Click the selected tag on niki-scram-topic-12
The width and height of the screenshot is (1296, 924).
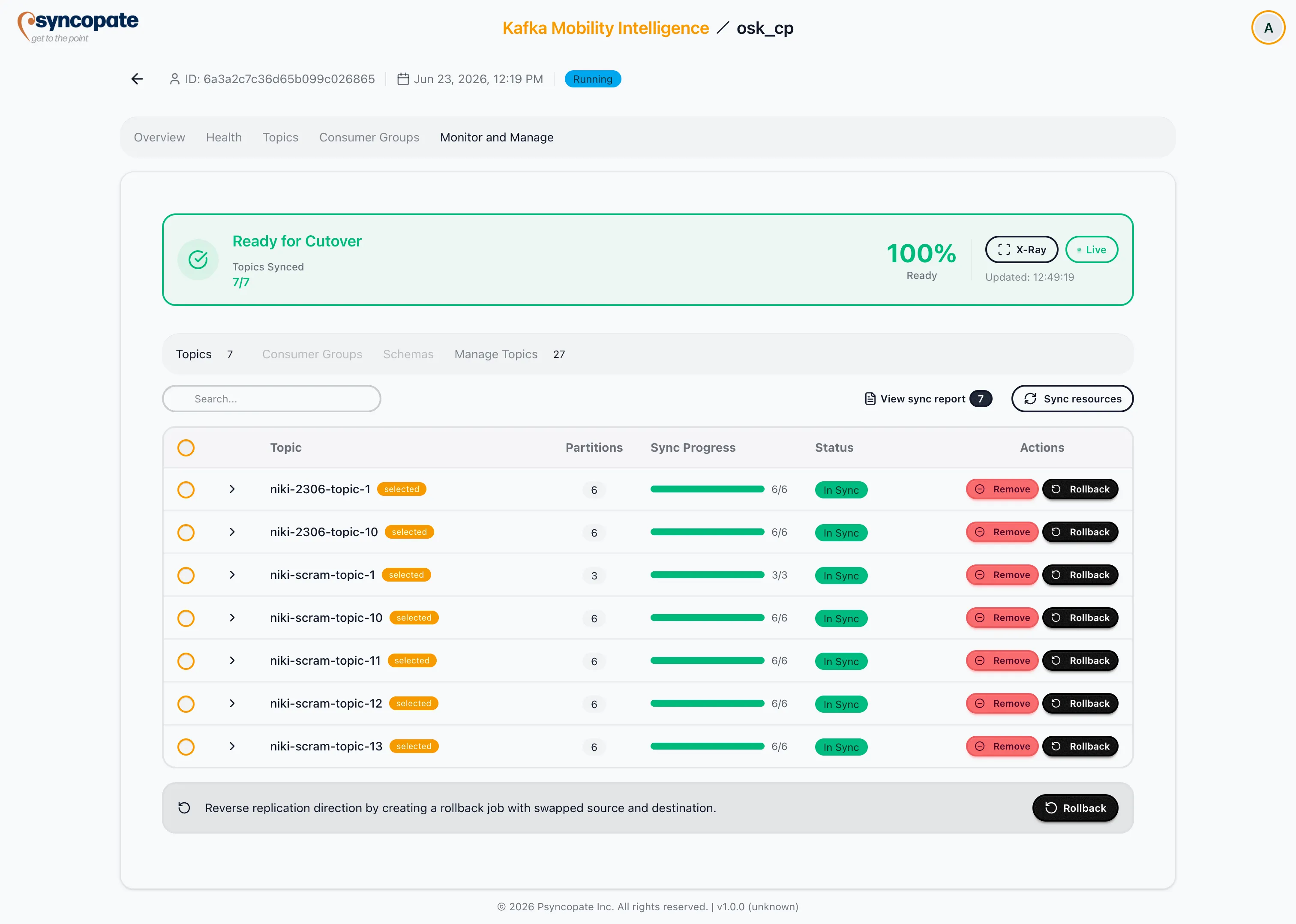coord(414,703)
